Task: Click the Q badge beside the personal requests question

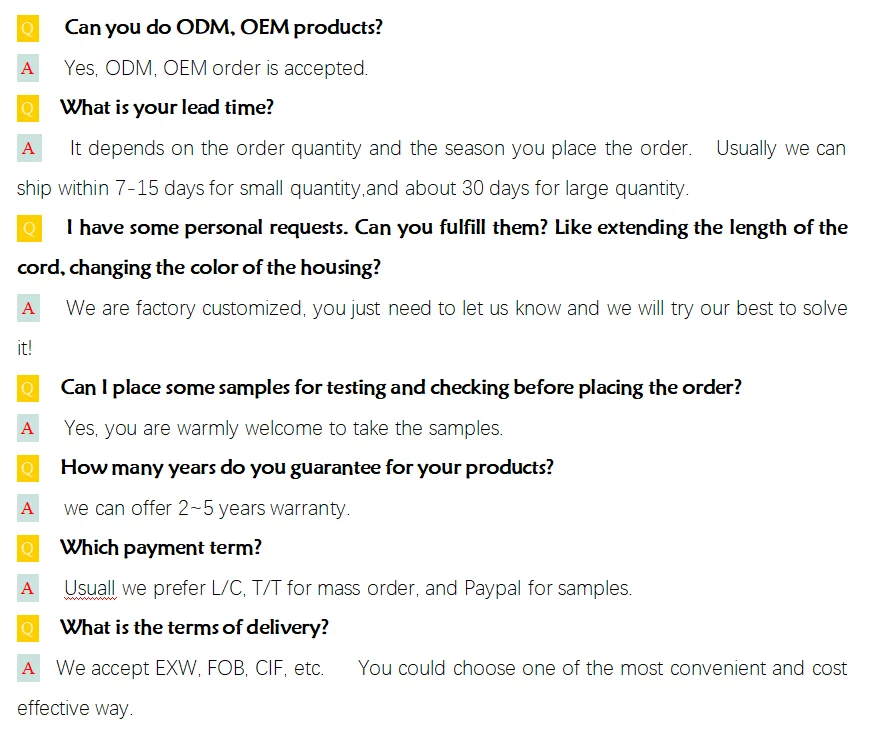Action: coord(28,228)
